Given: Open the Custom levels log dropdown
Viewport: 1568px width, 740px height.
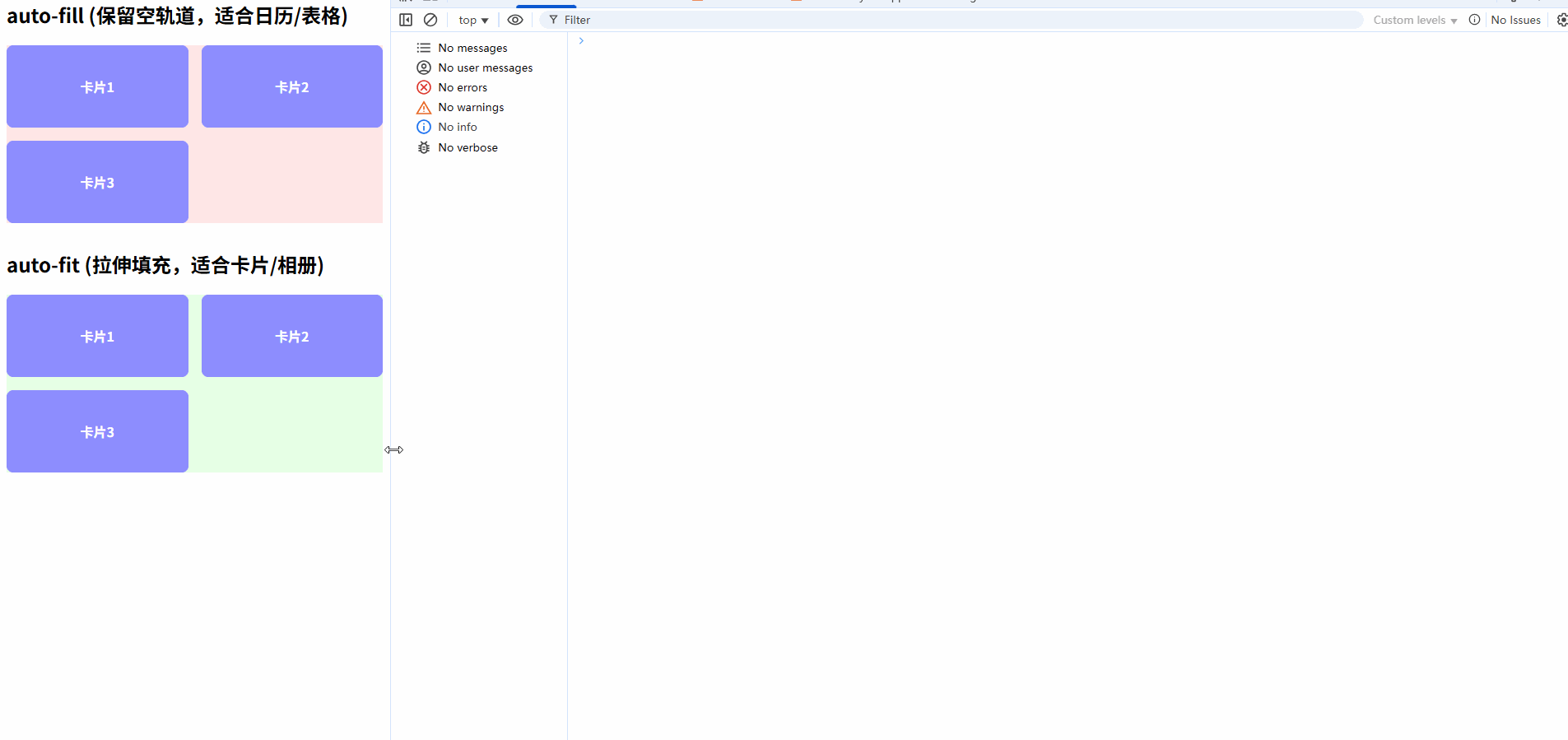Looking at the screenshot, I should (1415, 20).
